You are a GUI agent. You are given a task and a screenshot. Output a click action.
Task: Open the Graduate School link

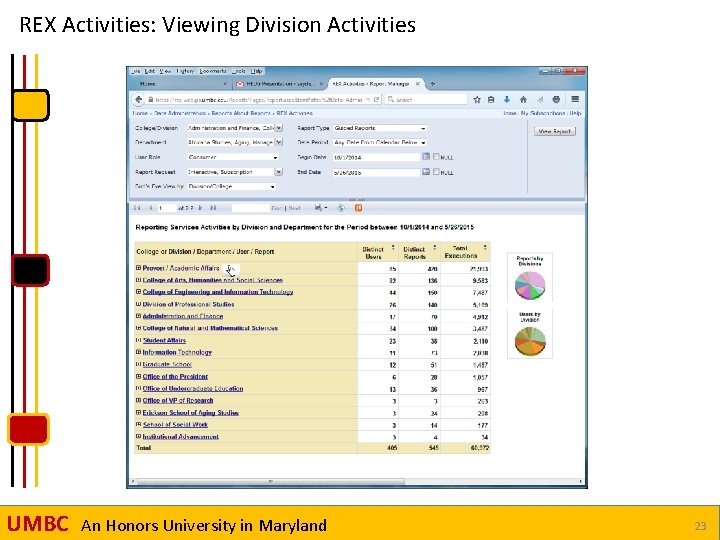(x=167, y=364)
